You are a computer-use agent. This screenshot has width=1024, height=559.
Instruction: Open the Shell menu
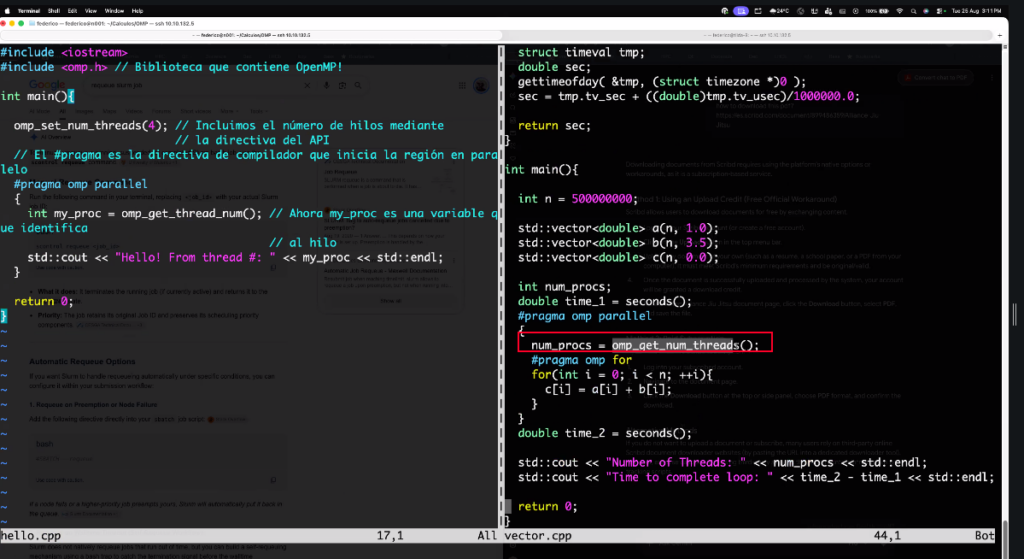[54, 10]
